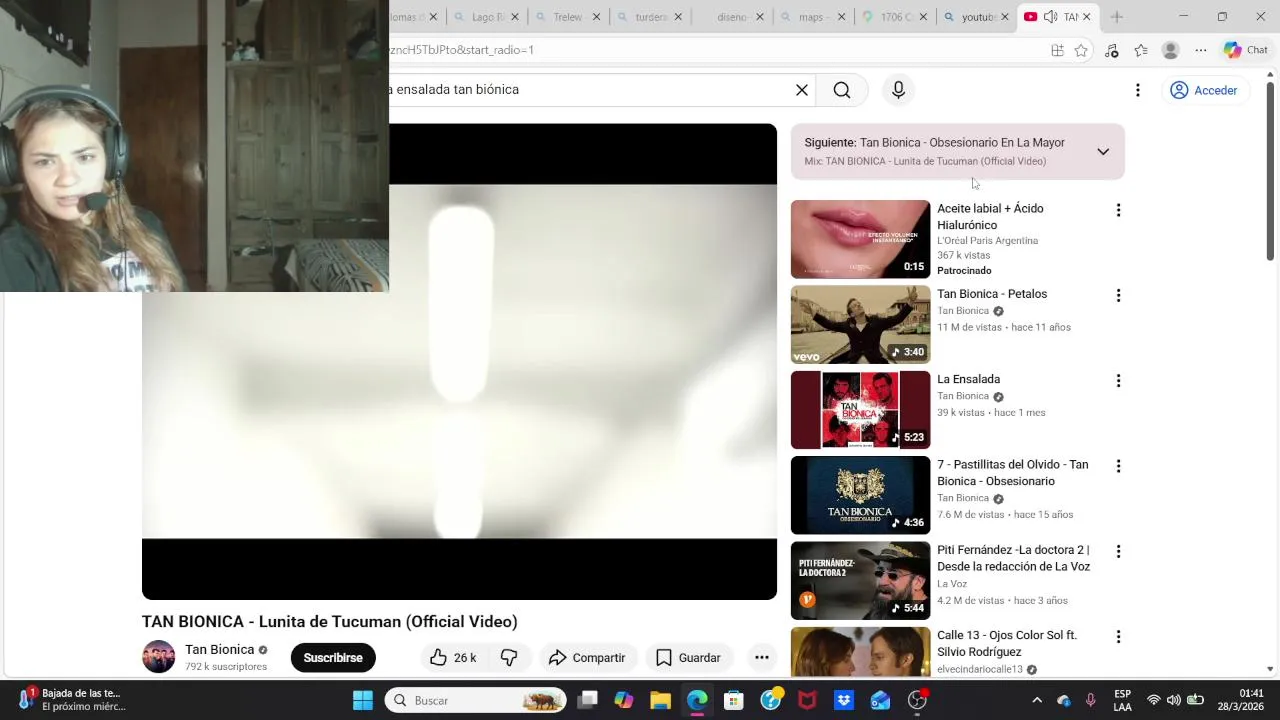Share the video via Compartir
Viewport: 1280px width, 720px height.
587,657
